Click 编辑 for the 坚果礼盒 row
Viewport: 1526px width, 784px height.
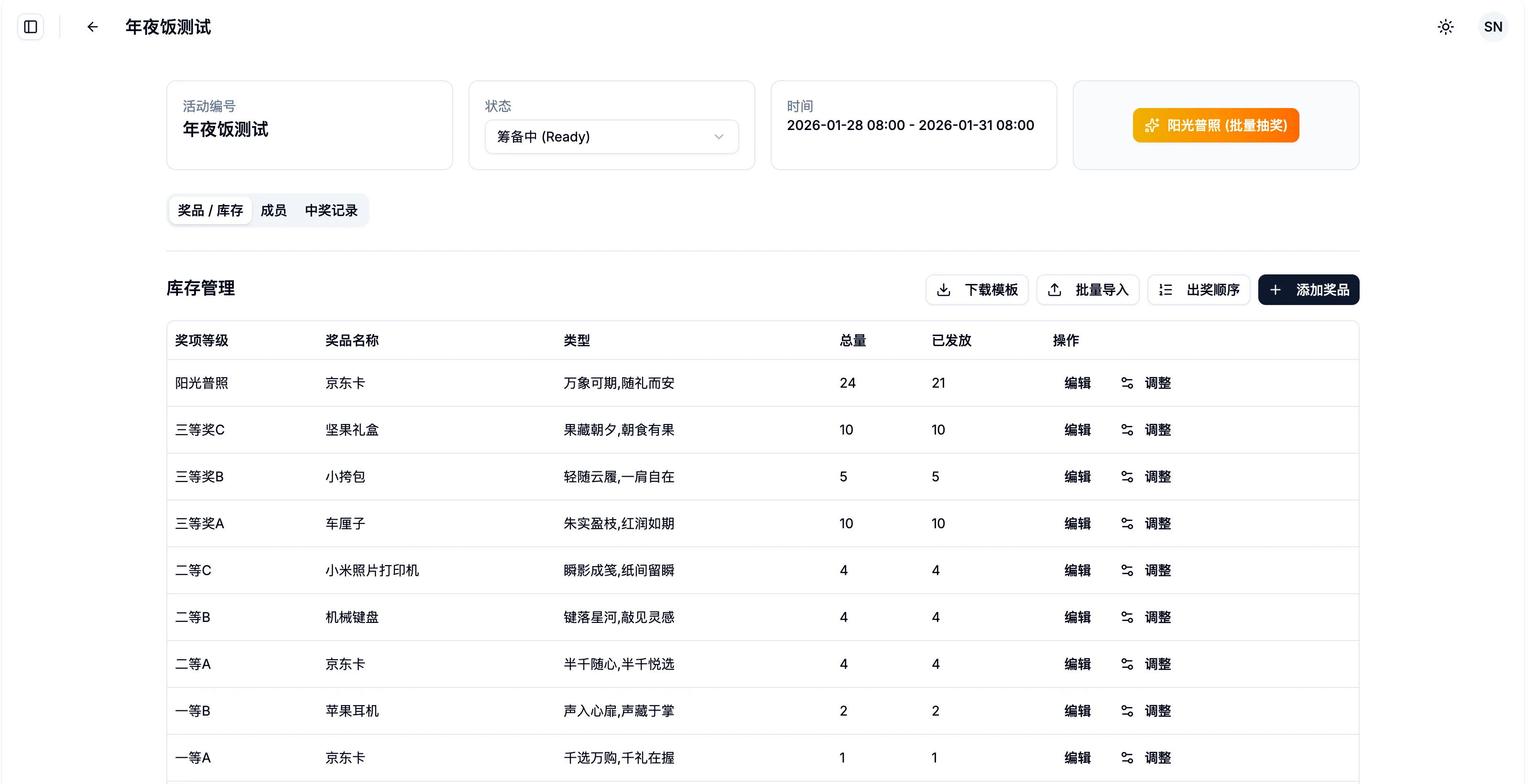(x=1077, y=430)
